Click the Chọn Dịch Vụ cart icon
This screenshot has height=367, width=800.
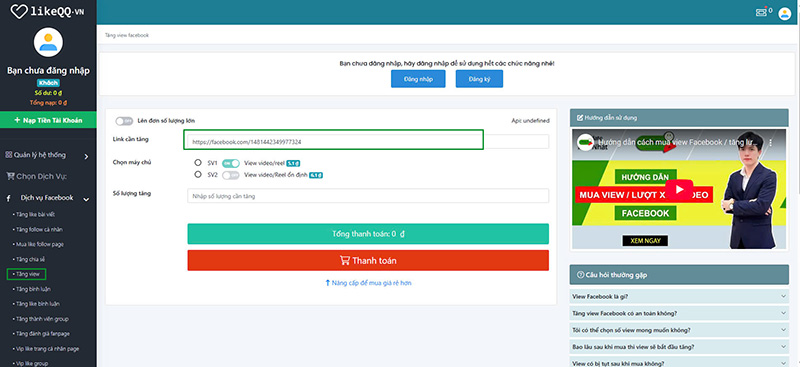[10, 177]
